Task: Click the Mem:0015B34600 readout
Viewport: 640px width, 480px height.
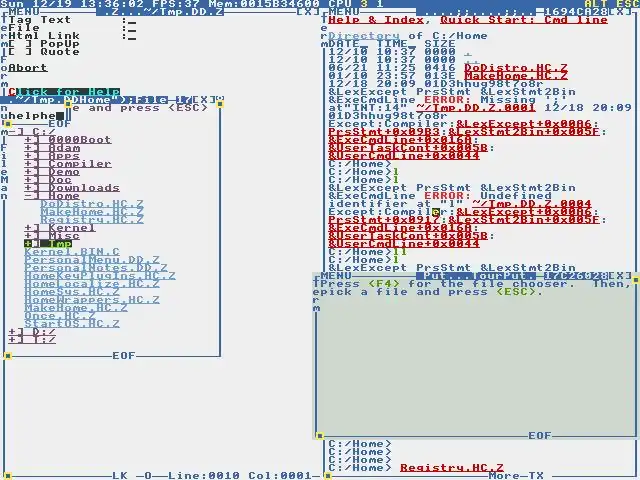Action: pos(264,4)
